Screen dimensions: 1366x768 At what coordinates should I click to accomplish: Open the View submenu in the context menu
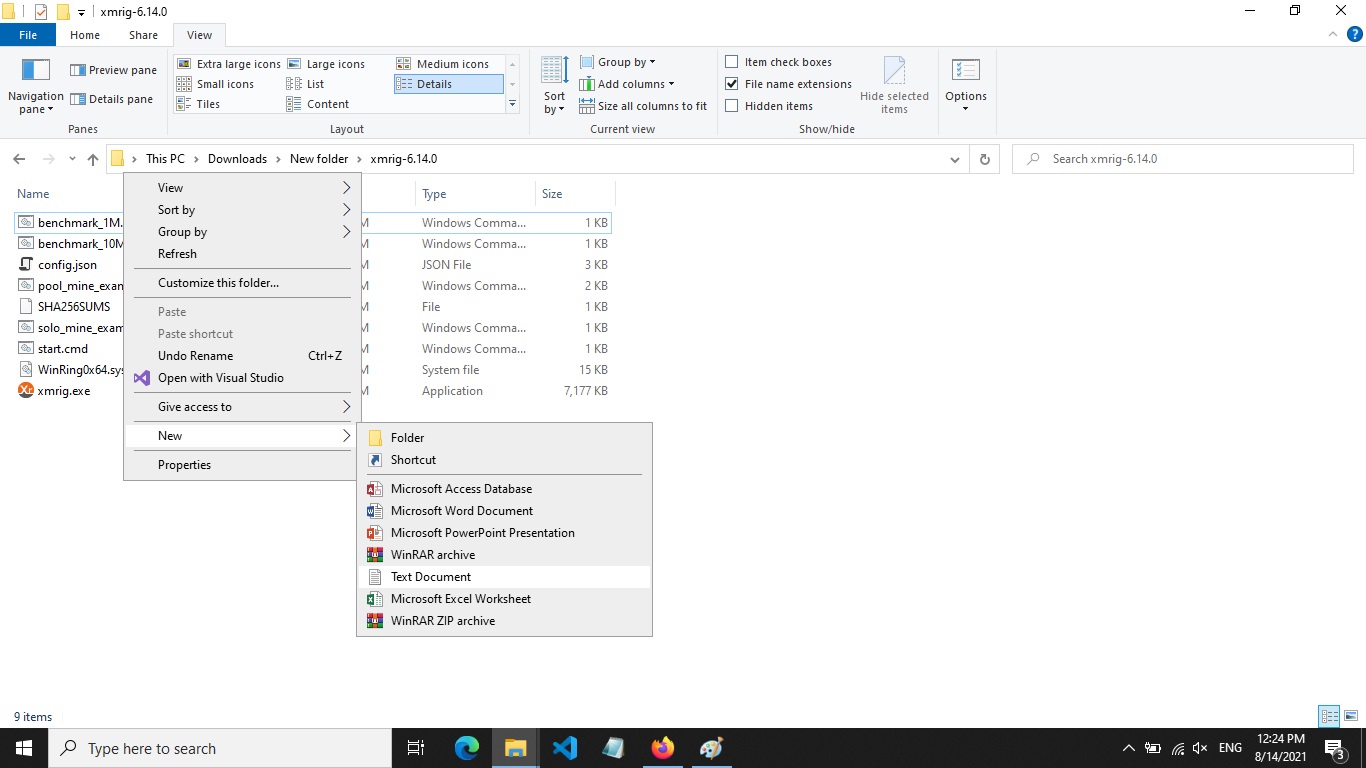pos(241,188)
